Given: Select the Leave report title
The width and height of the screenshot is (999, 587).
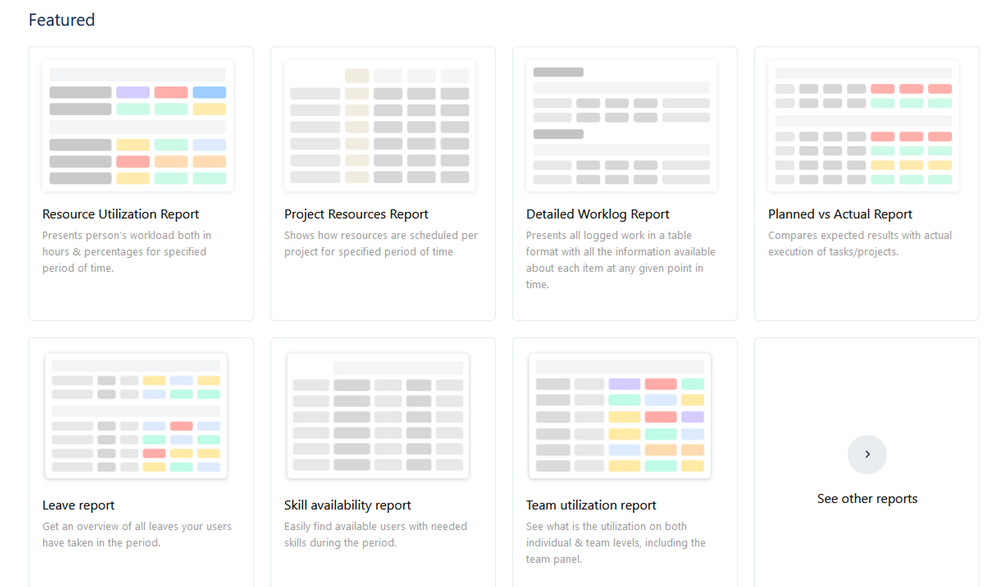Looking at the screenshot, I should click(78, 505).
